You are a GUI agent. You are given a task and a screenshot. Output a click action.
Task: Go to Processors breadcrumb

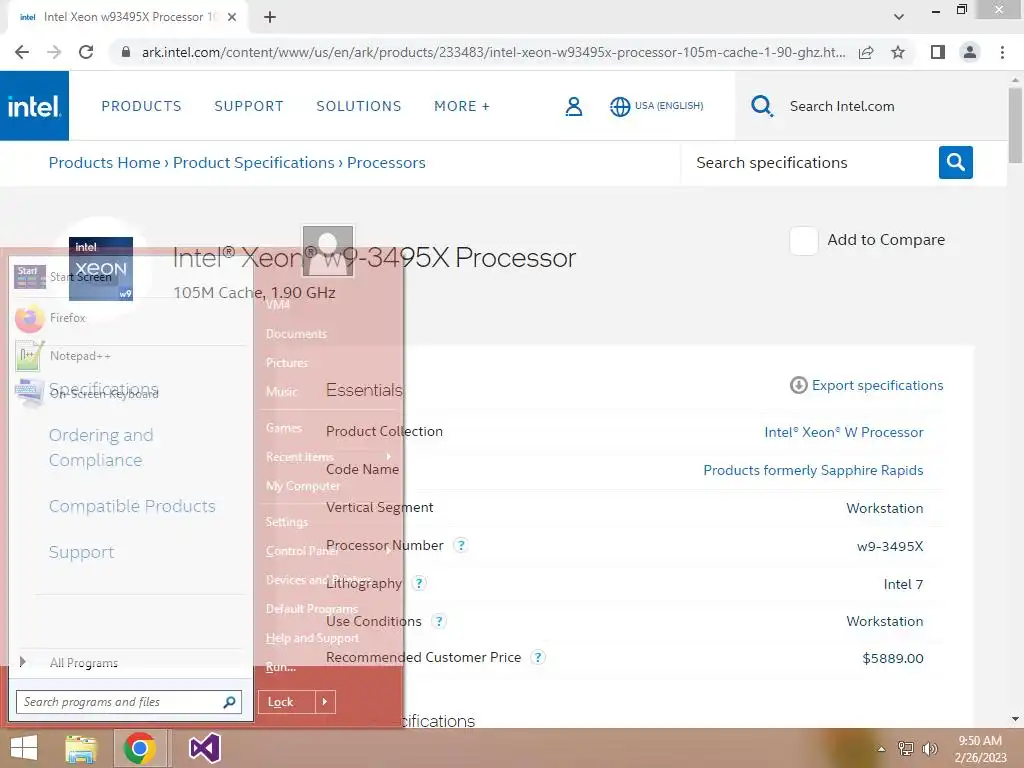click(x=386, y=163)
